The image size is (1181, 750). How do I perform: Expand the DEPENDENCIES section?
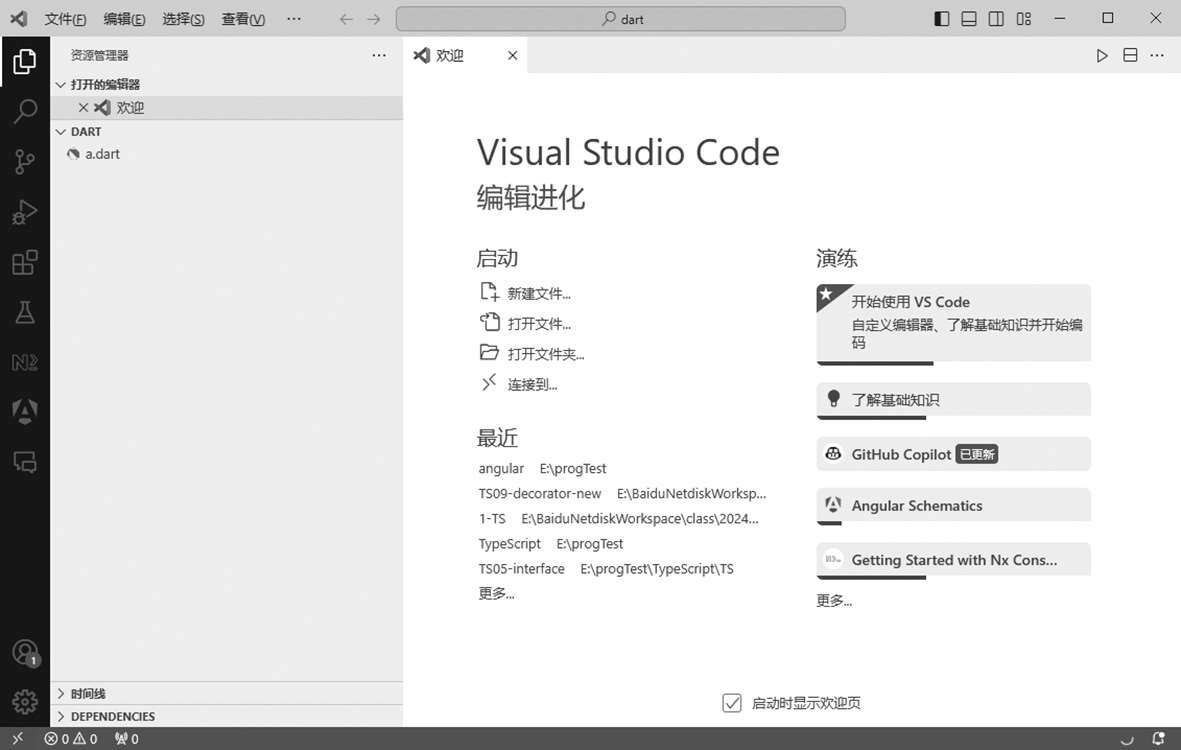coord(112,716)
